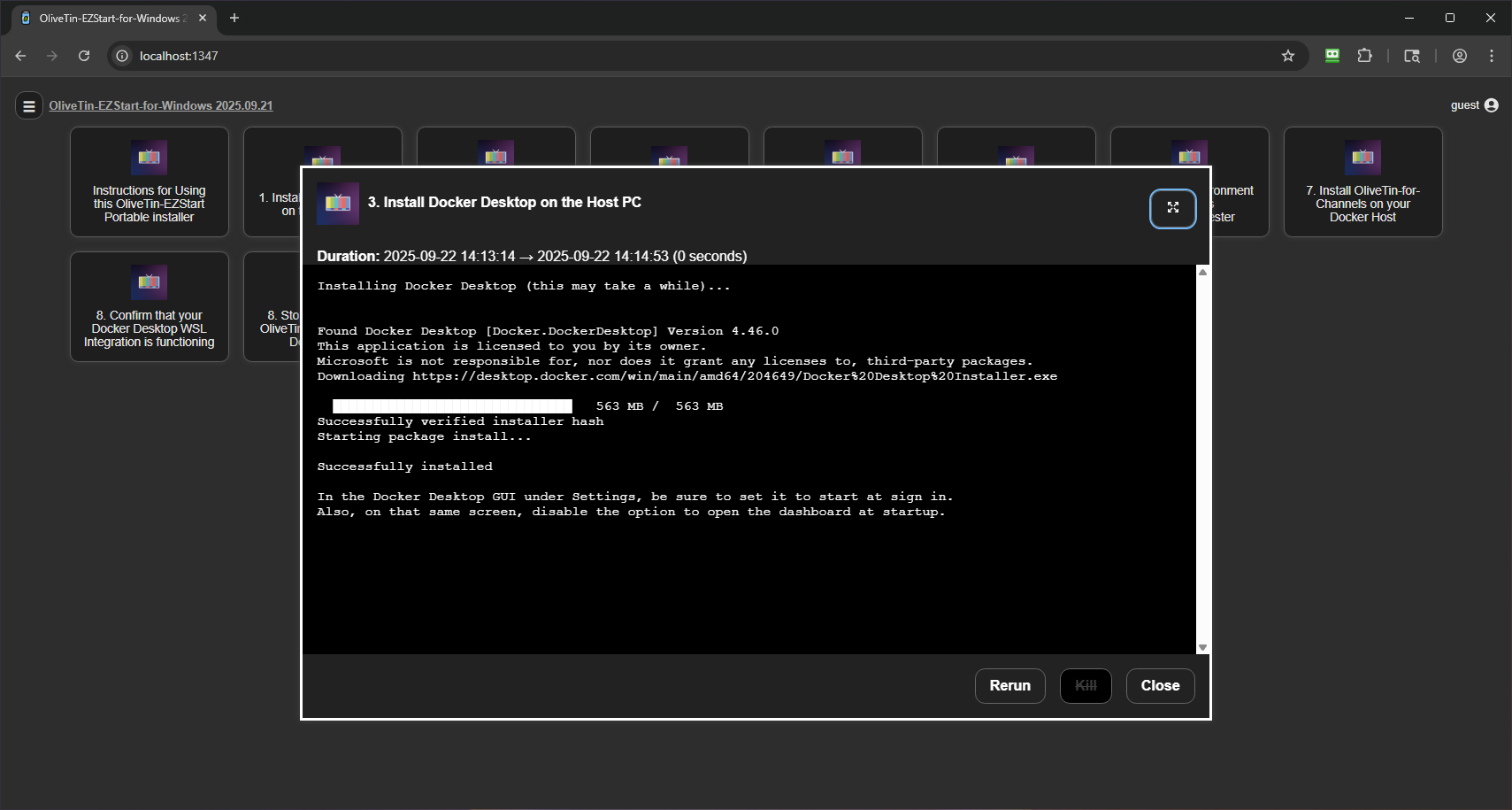Run the Install OliveTin-for-Channels on Docker Host card
The height and width of the screenshot is (810, 1512).
click(x=1362, y=182)
